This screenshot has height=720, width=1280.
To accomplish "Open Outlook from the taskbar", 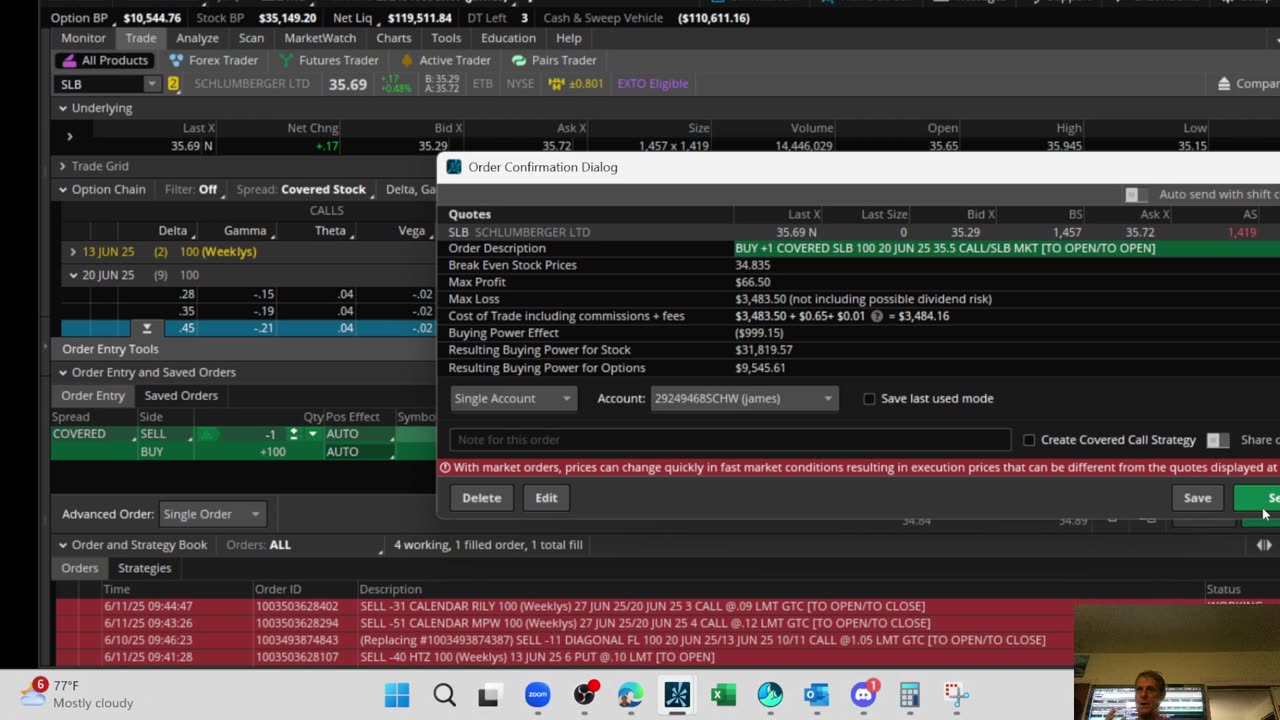I will click(x=816, y=695).
